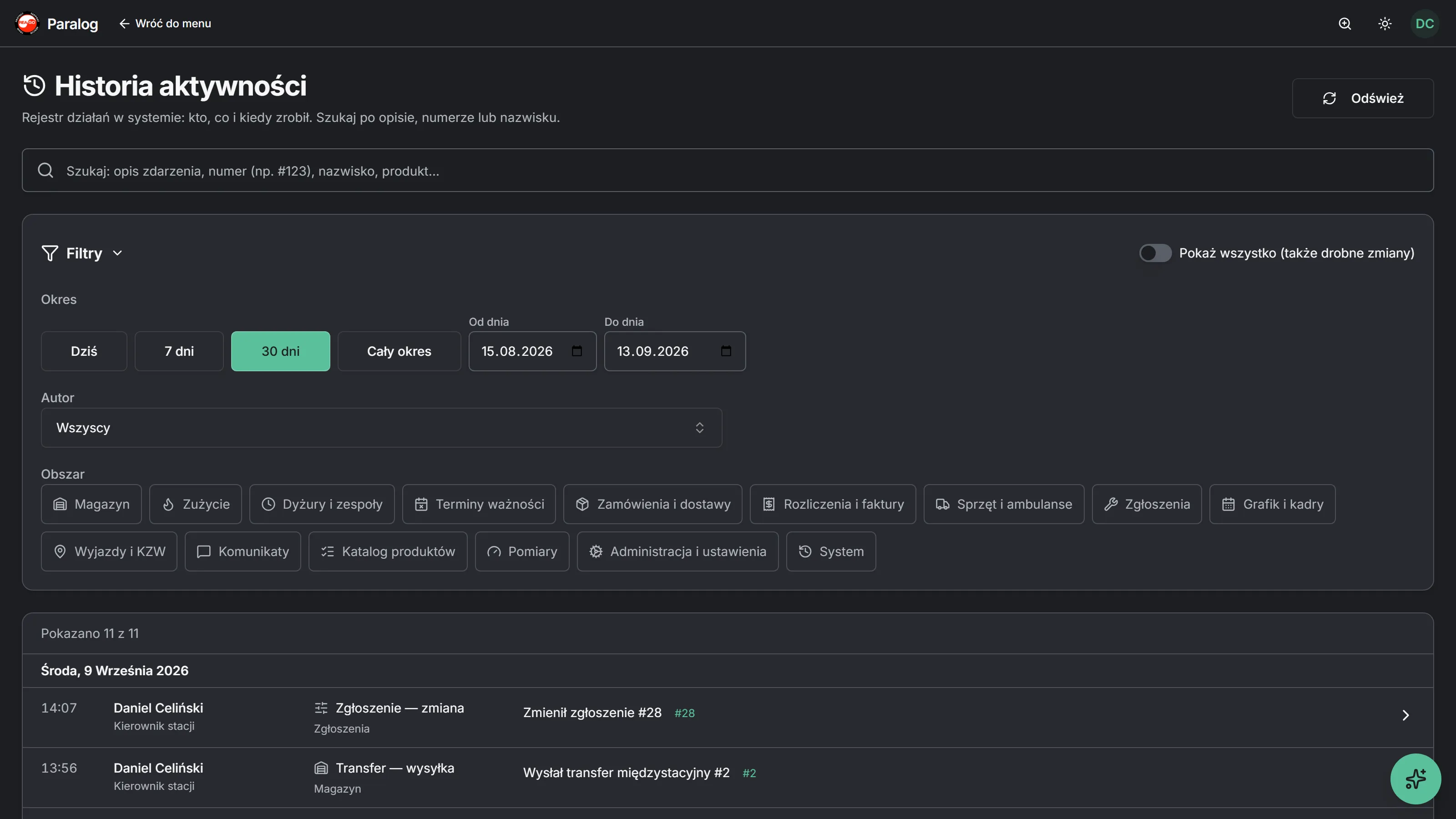Toggle 'Pokaż wszystko (także drobne zmiany)' switch
Viewport: 1456px width, 819px height.
click(1155, 253)
